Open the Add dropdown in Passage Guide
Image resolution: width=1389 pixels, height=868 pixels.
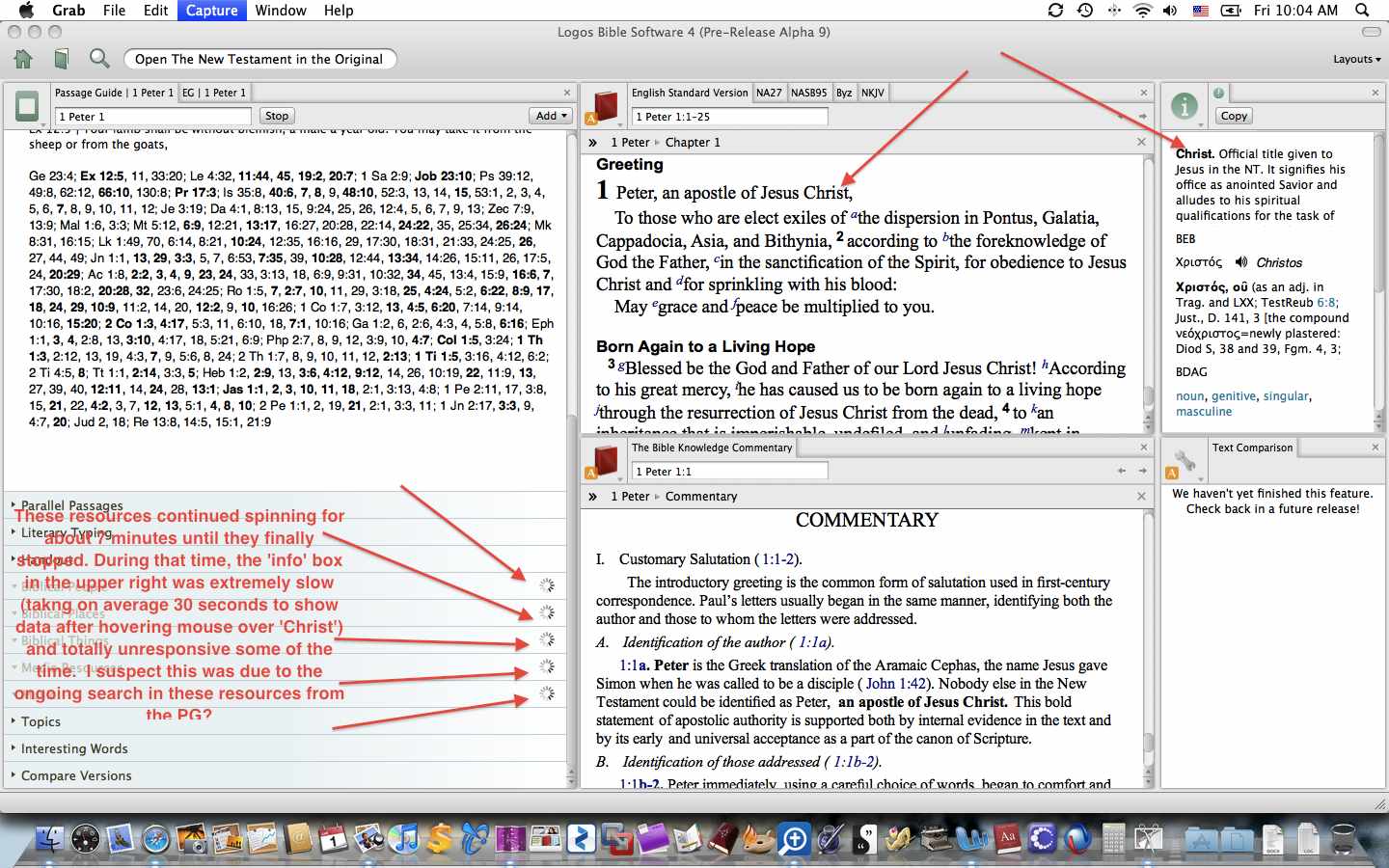tap(552, 116)
